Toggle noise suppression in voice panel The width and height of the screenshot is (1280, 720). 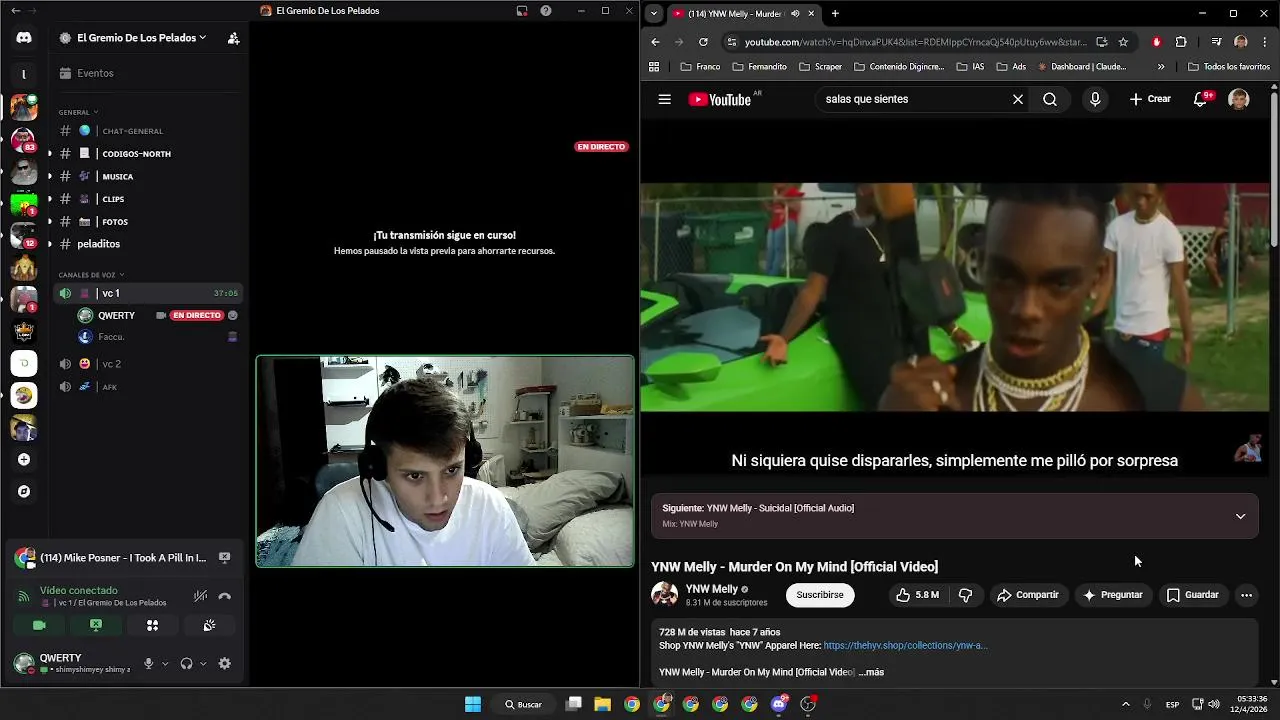tap(200, 596)
